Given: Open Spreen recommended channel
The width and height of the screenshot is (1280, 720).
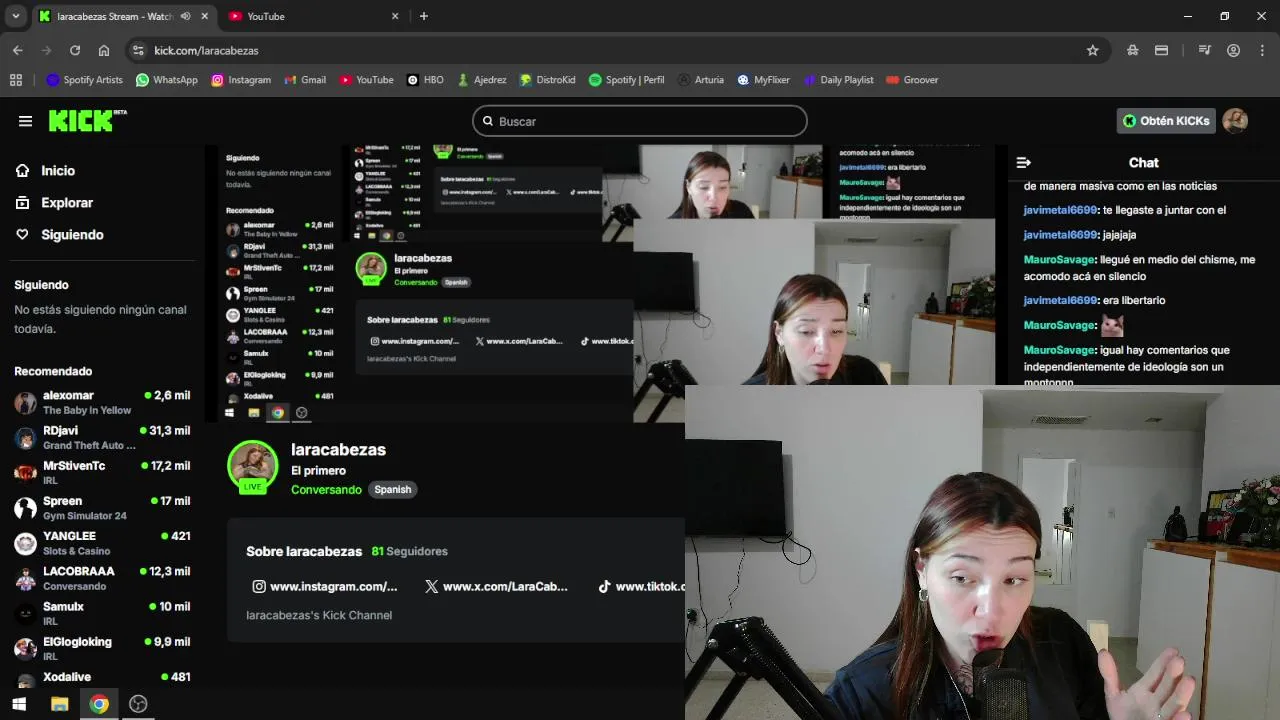Looking at the screenshot, I should coord(102,508).
